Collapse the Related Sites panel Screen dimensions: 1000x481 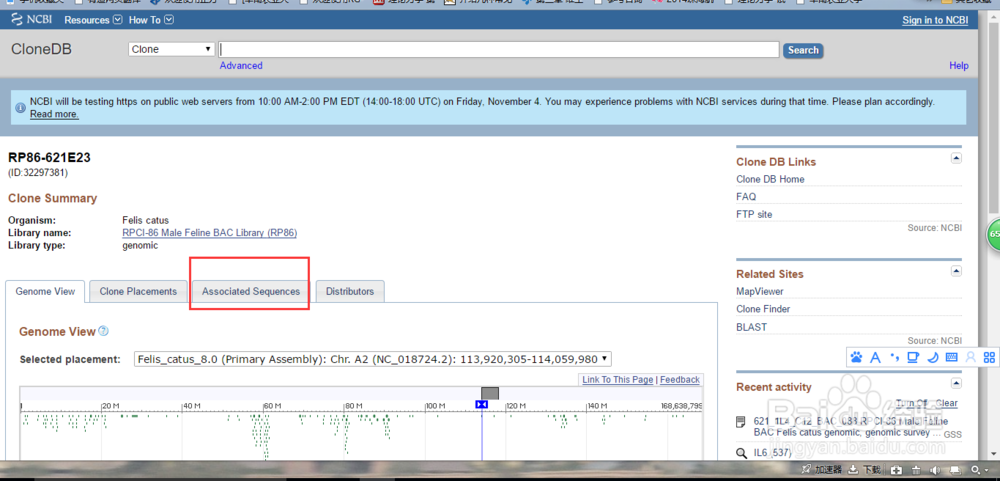tap(956, 270)
